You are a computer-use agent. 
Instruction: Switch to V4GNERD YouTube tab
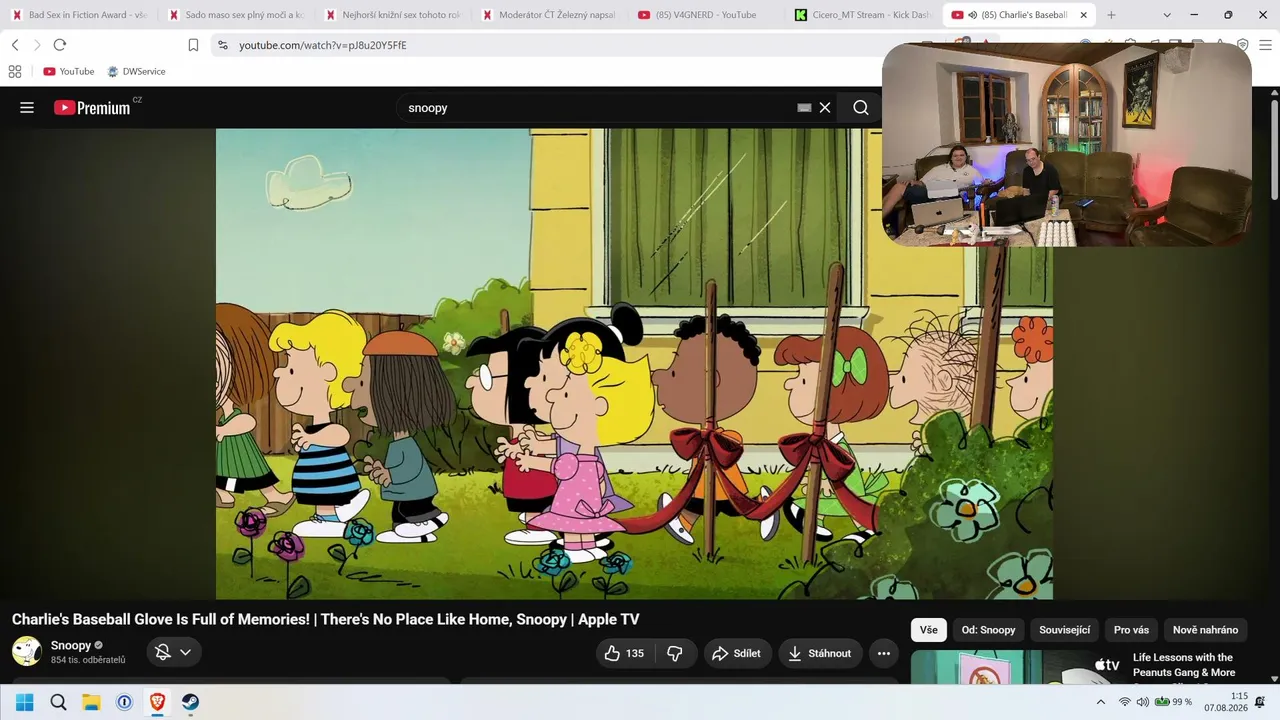click(707, 15)
